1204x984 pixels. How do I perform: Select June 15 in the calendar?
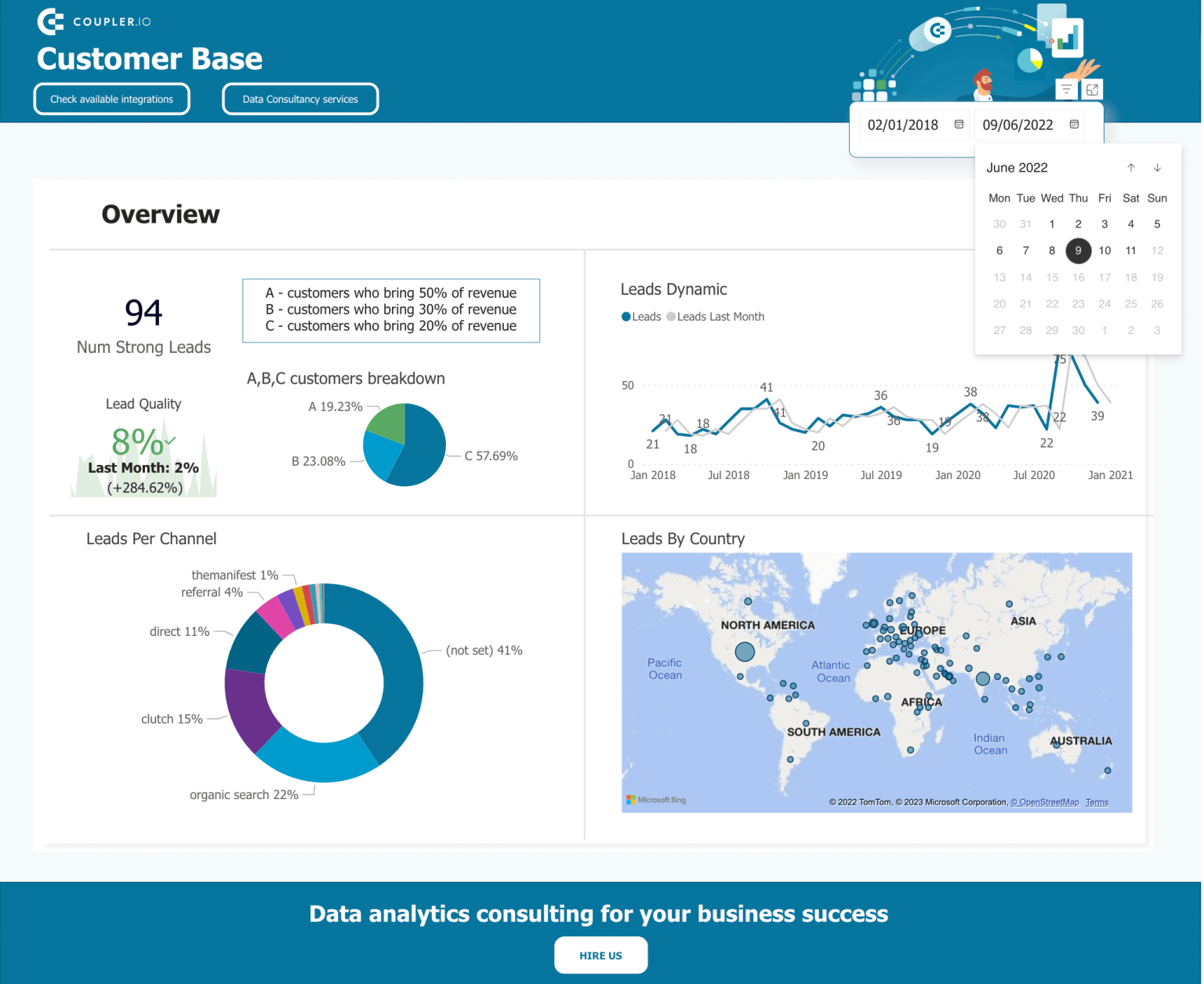[1052, 277]
